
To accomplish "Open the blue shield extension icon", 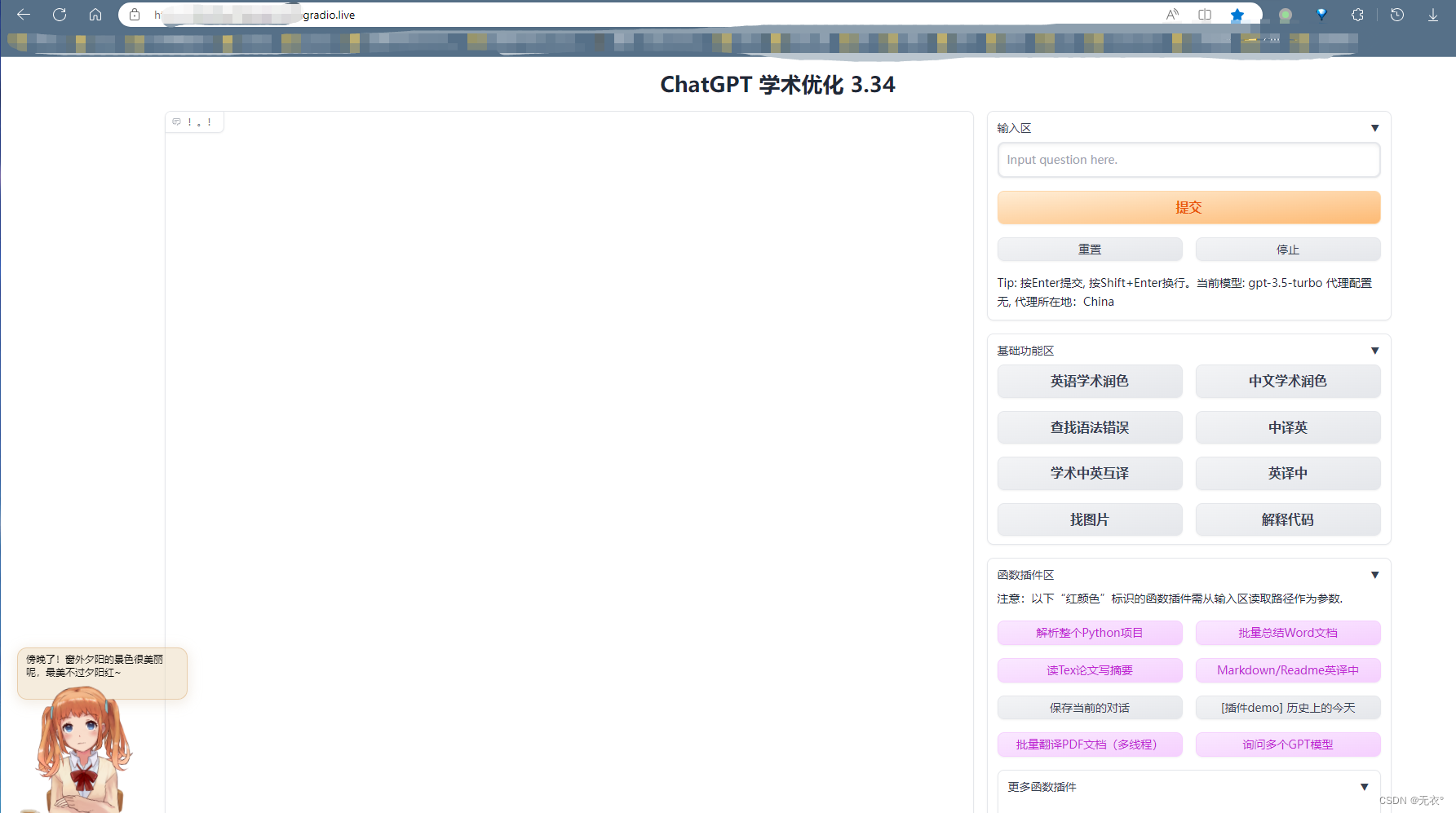I will [1321, 15].
